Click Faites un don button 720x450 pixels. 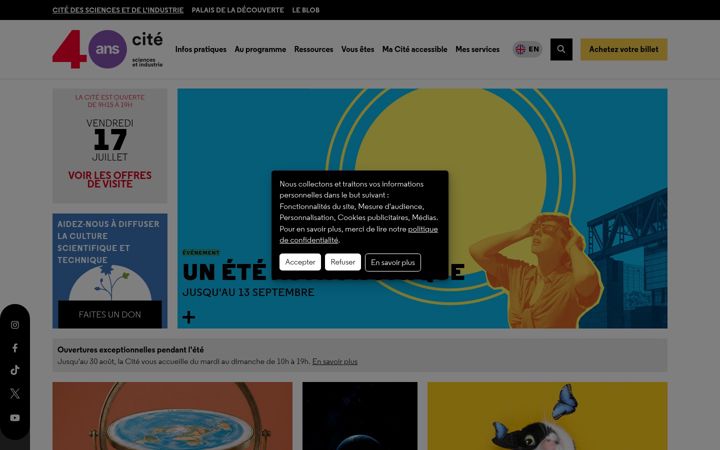pyautogui.click(x=110, y=315)
